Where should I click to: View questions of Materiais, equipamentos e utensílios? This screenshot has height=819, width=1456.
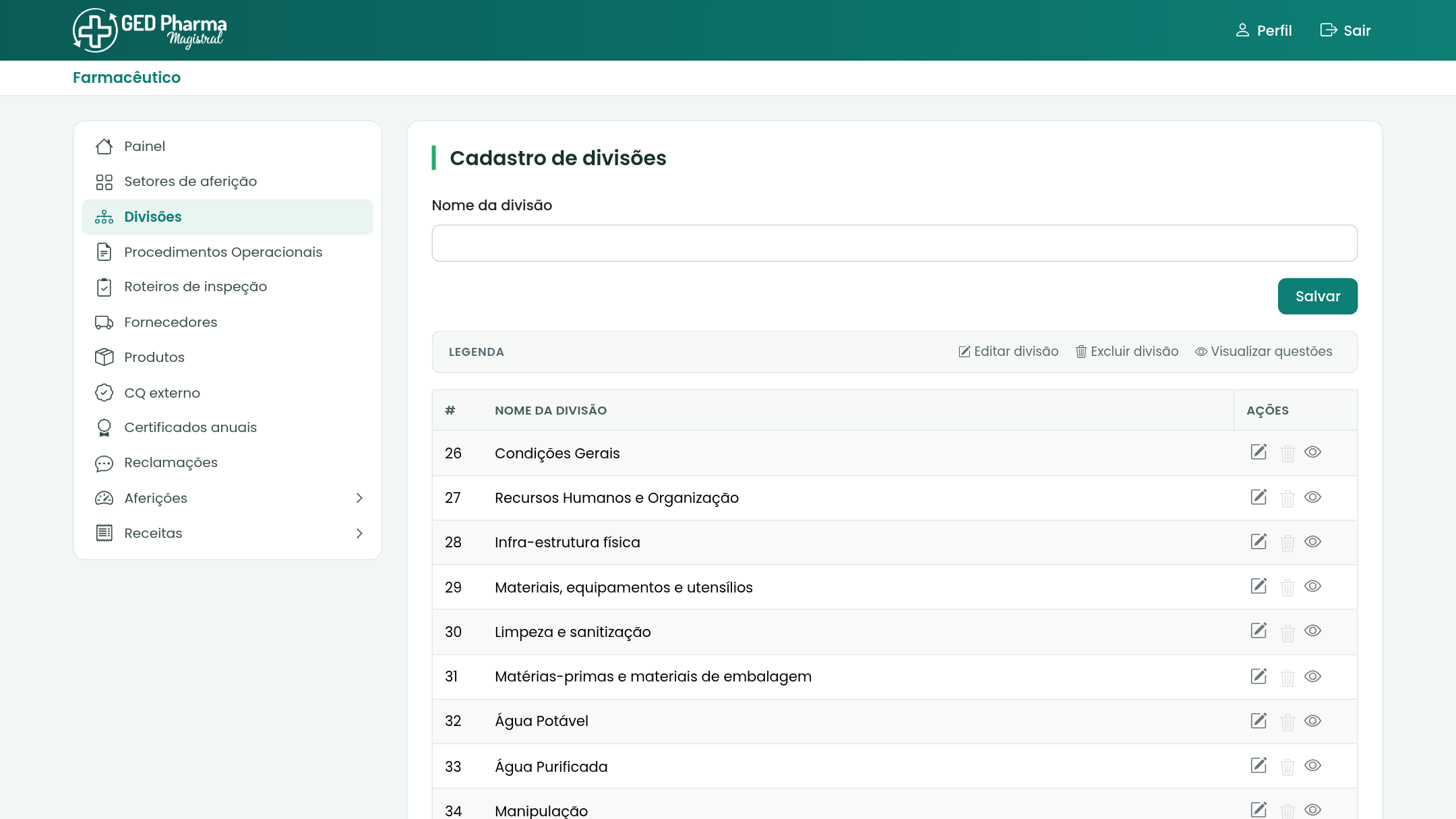click(x=1312, y=586)
